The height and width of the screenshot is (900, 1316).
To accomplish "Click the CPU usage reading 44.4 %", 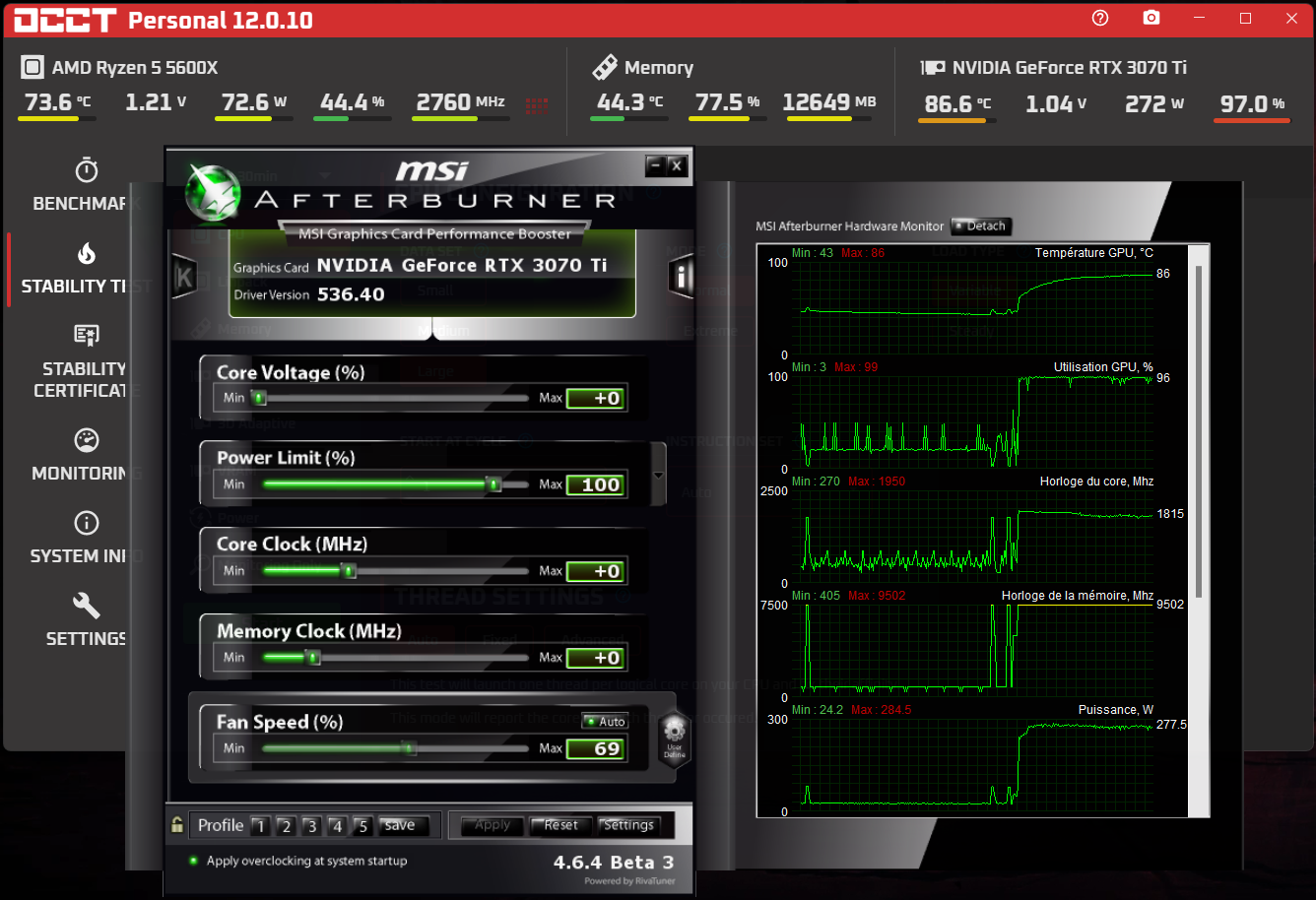I will [x=352, y=102].
